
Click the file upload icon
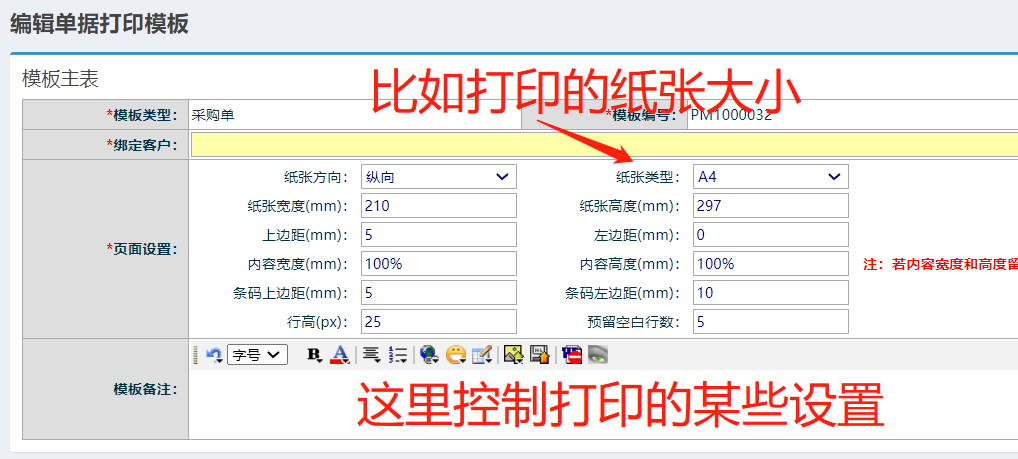(540, 354)
